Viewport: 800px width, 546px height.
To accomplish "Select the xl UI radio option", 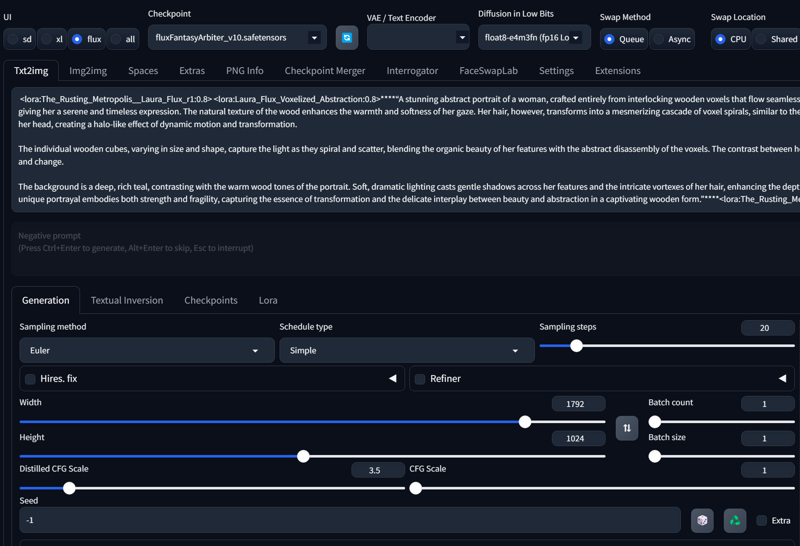I will (46, 39).
